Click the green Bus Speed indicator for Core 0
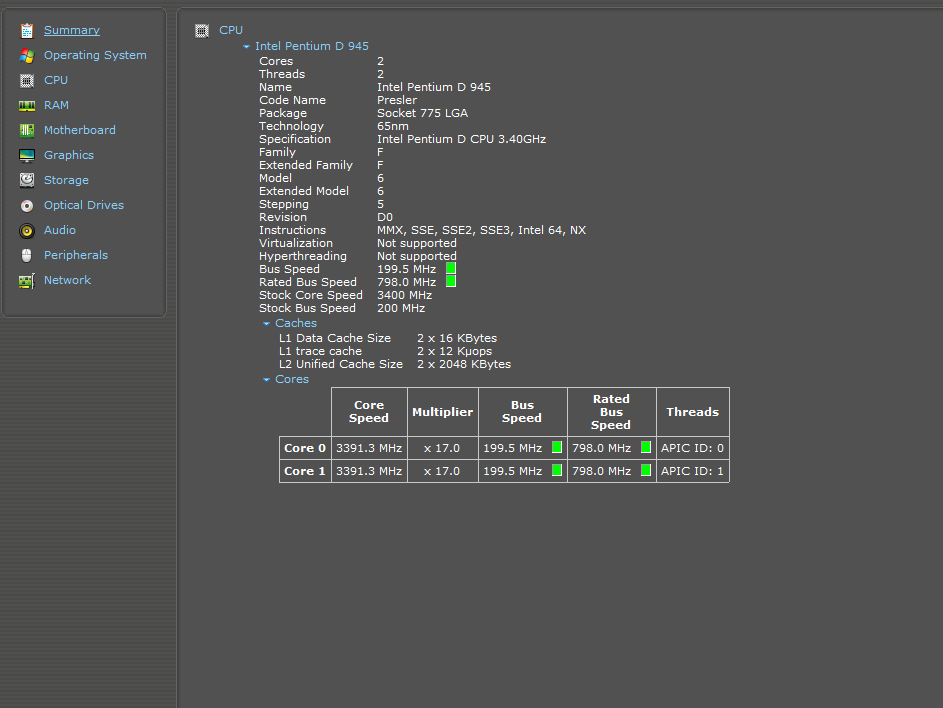Screen dimensions: 943x708 tap(557, 447)
